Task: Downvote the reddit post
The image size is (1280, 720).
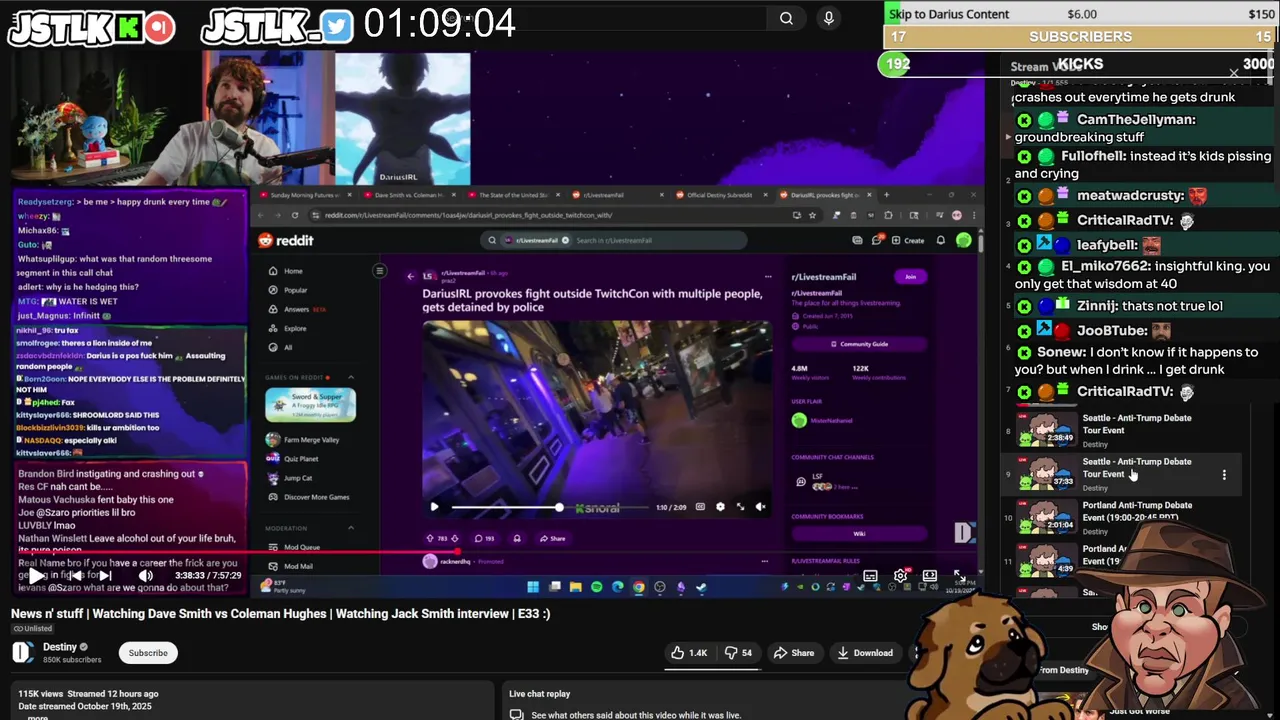Action: [x=455, y=538]
